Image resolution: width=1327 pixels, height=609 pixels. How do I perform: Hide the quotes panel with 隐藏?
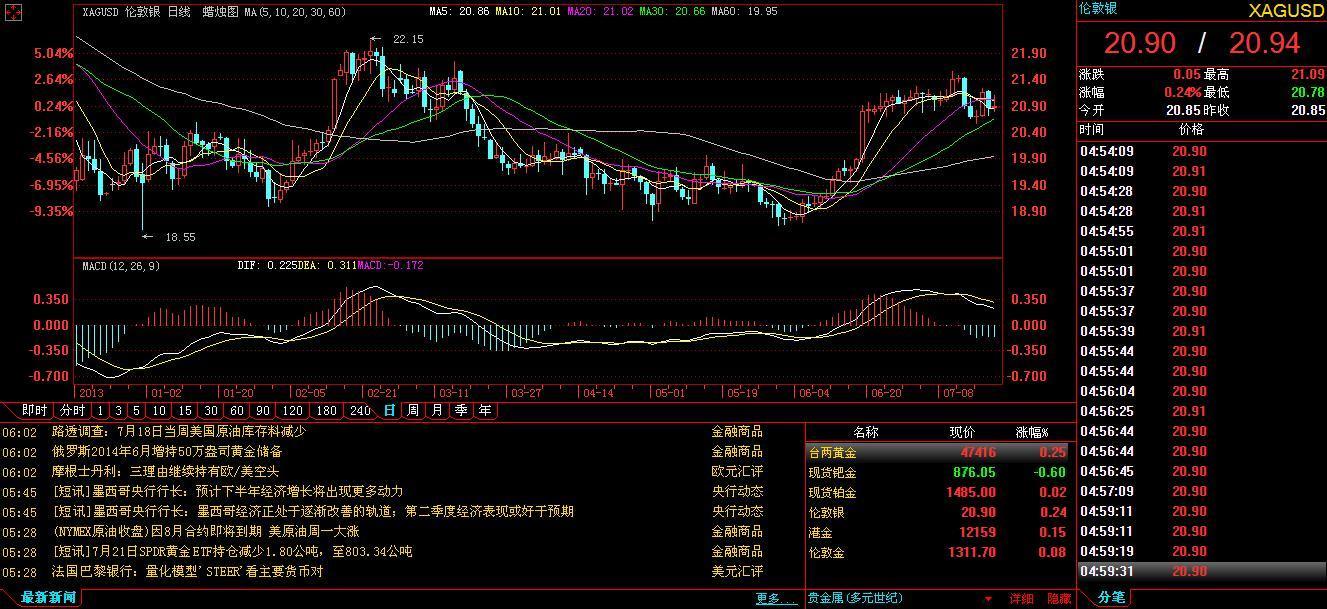coord(1059,598)
